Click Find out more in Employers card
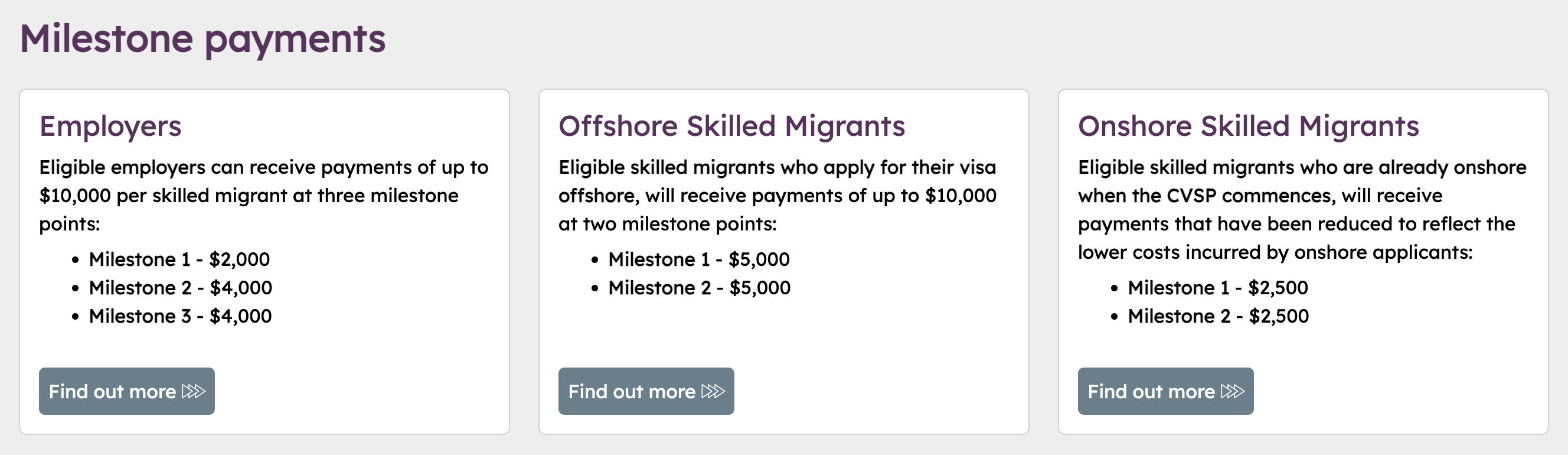 (126, 391)
